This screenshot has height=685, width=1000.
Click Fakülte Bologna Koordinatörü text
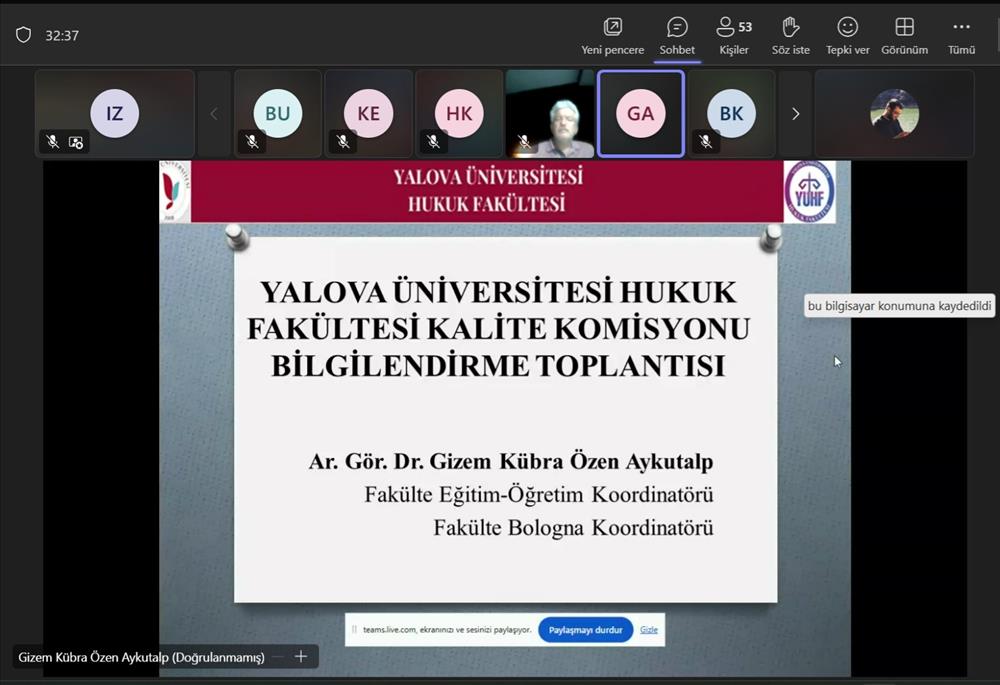(573, 527)
